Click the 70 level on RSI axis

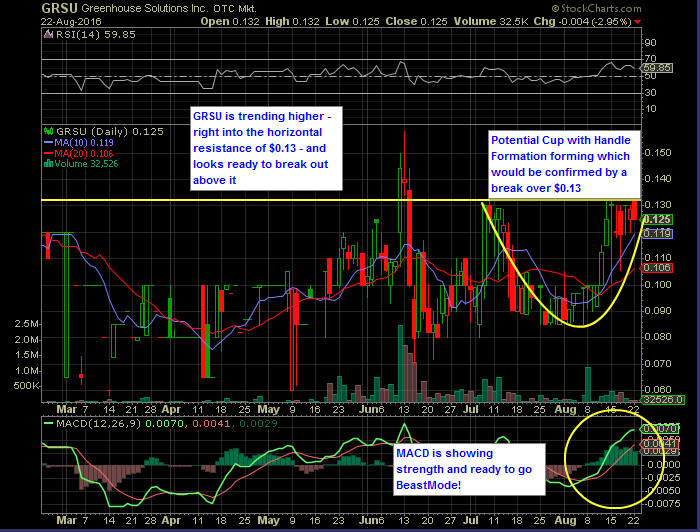tap(650, 58)
